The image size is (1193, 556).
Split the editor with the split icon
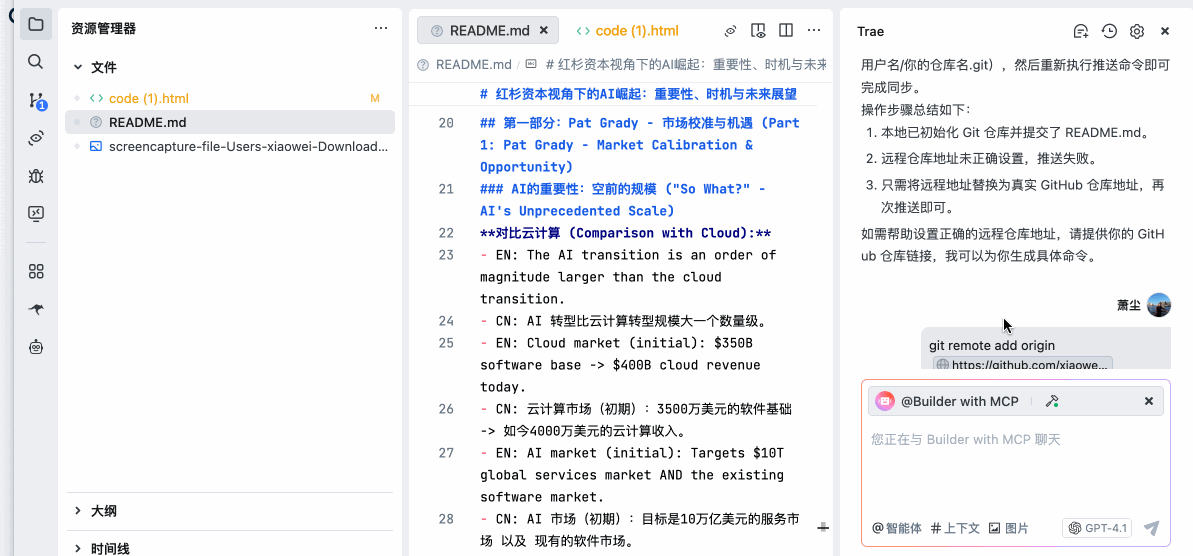[x=786, y=31]
